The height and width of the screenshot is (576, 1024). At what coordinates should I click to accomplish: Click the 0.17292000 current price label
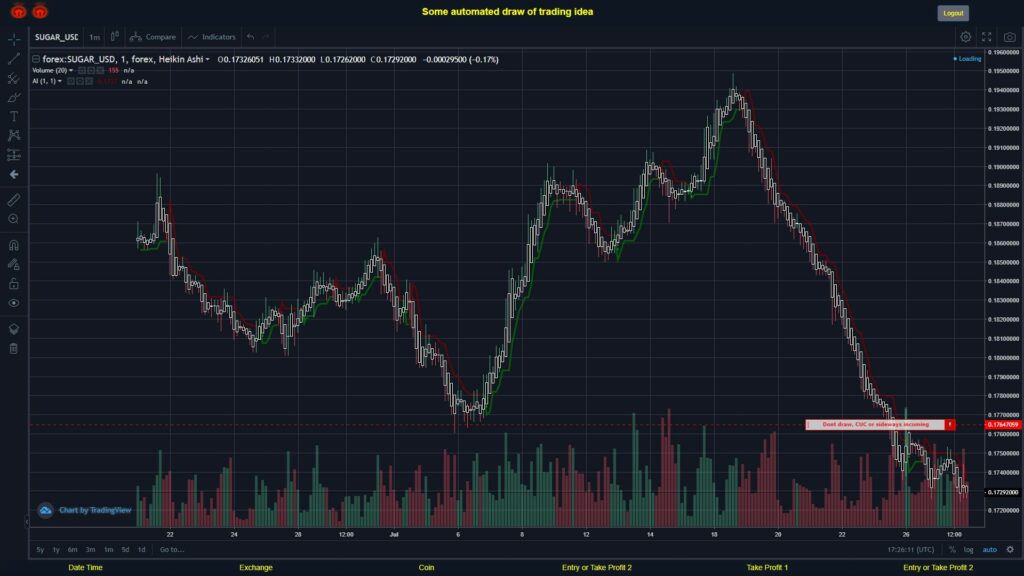(x=1003, y=492)
